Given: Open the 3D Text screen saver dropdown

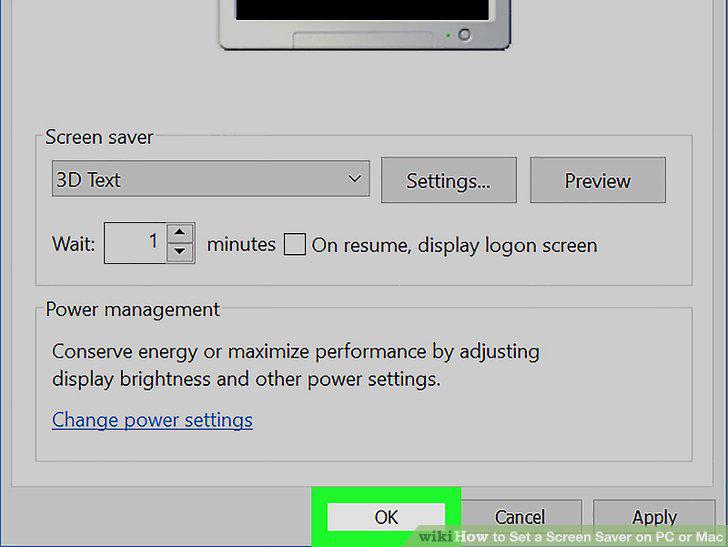Looking at the screenshot, I should click(211, 179).
